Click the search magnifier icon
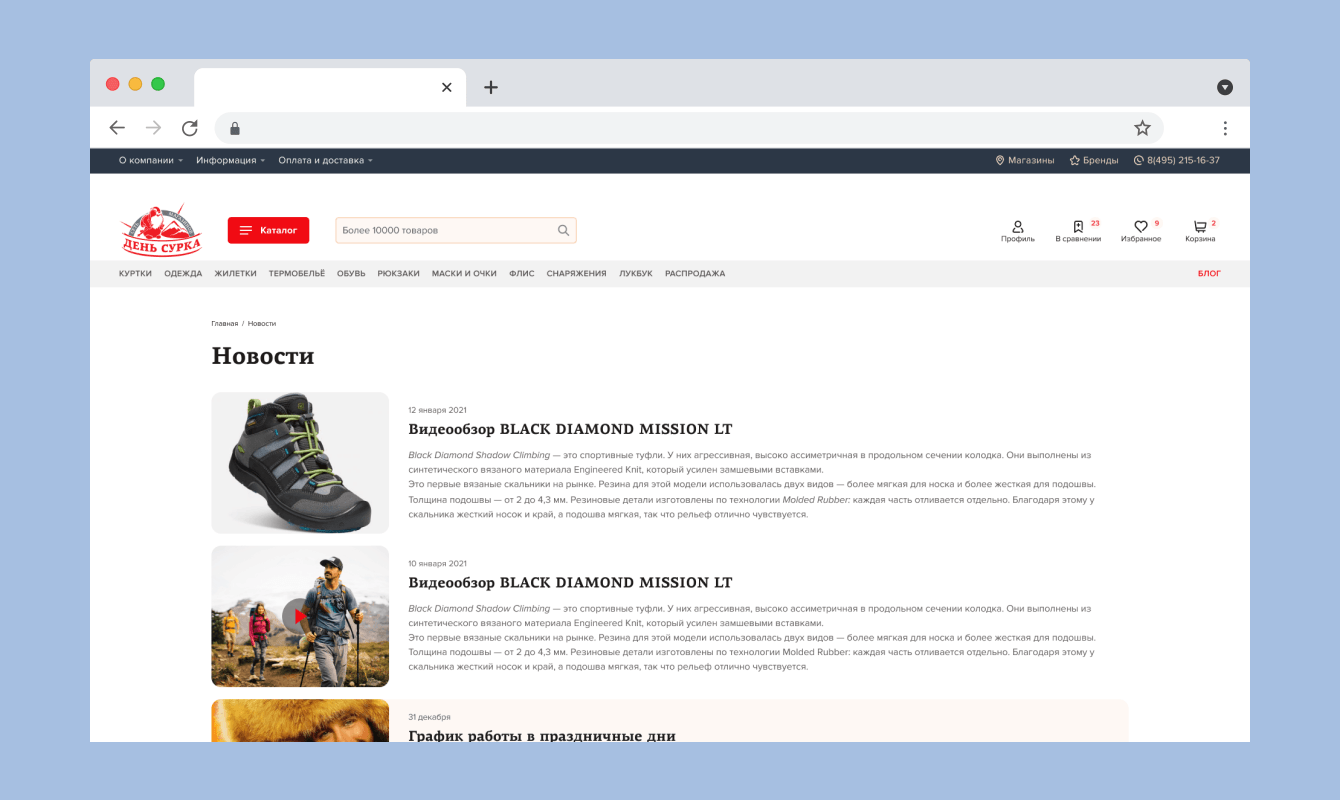 coord(564,231)
